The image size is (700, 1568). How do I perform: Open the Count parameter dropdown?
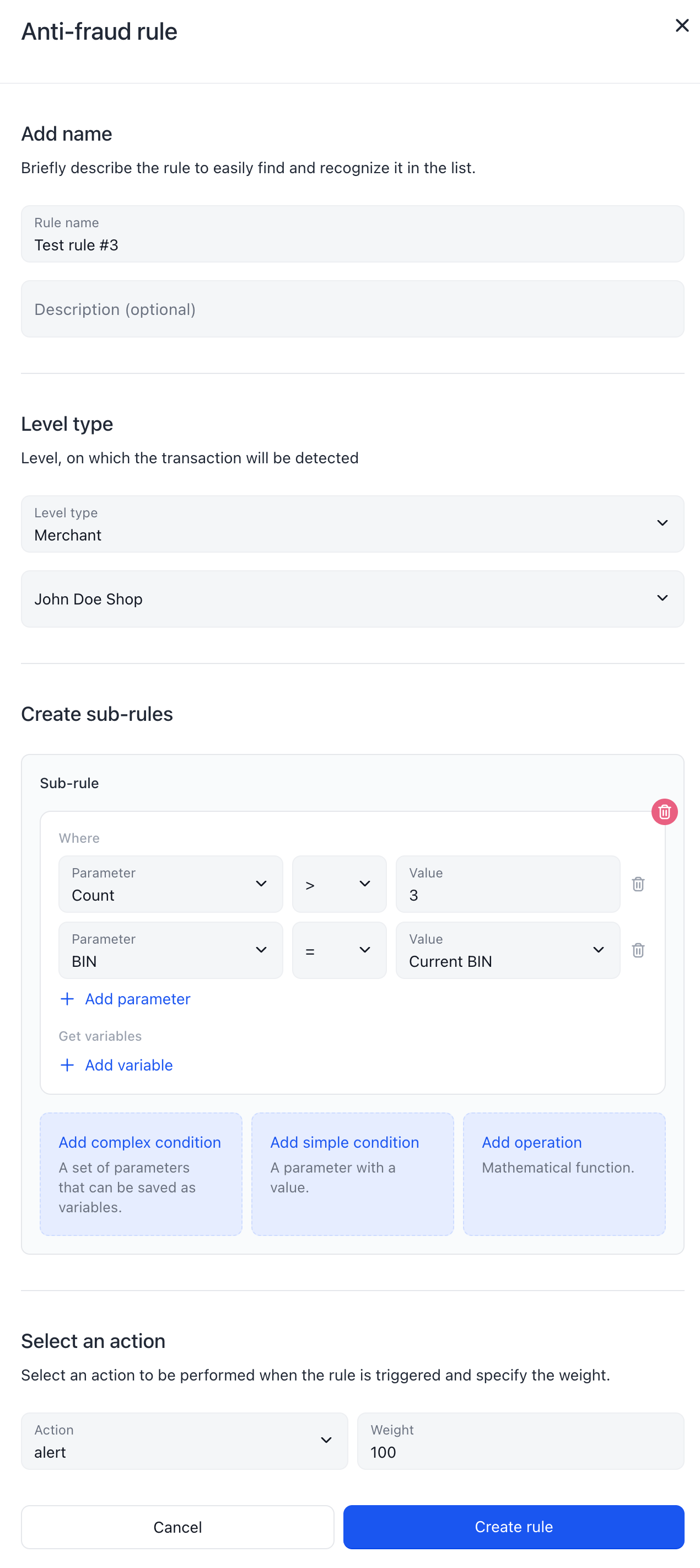click(x=171, y=884)
